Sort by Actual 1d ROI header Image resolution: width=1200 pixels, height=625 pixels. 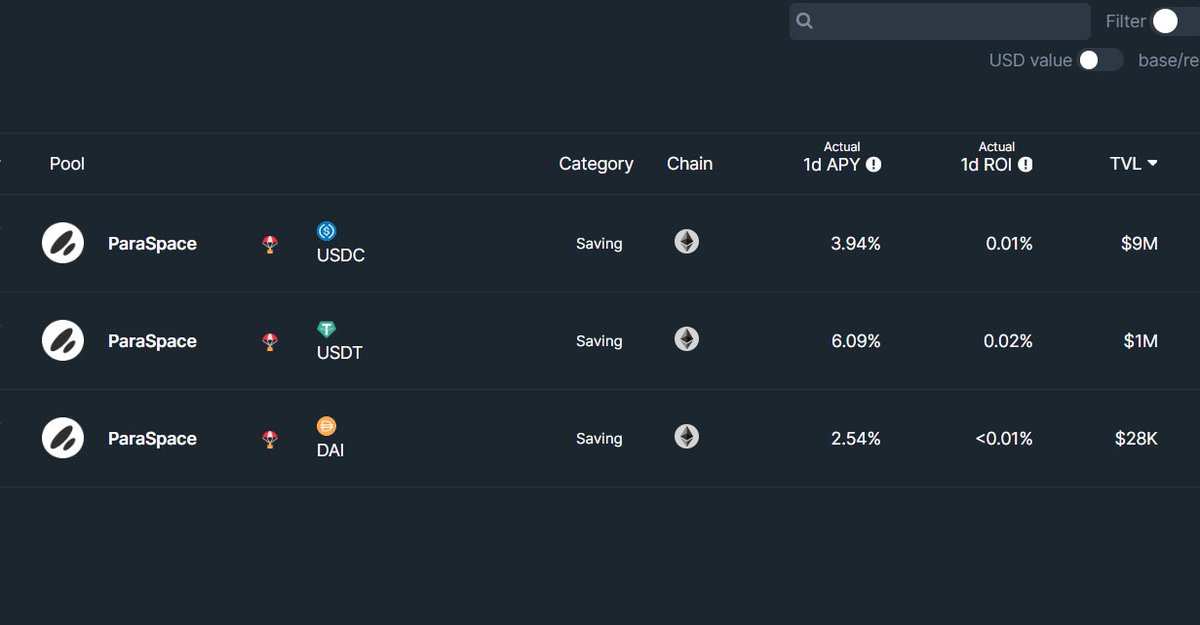[997, 156]
